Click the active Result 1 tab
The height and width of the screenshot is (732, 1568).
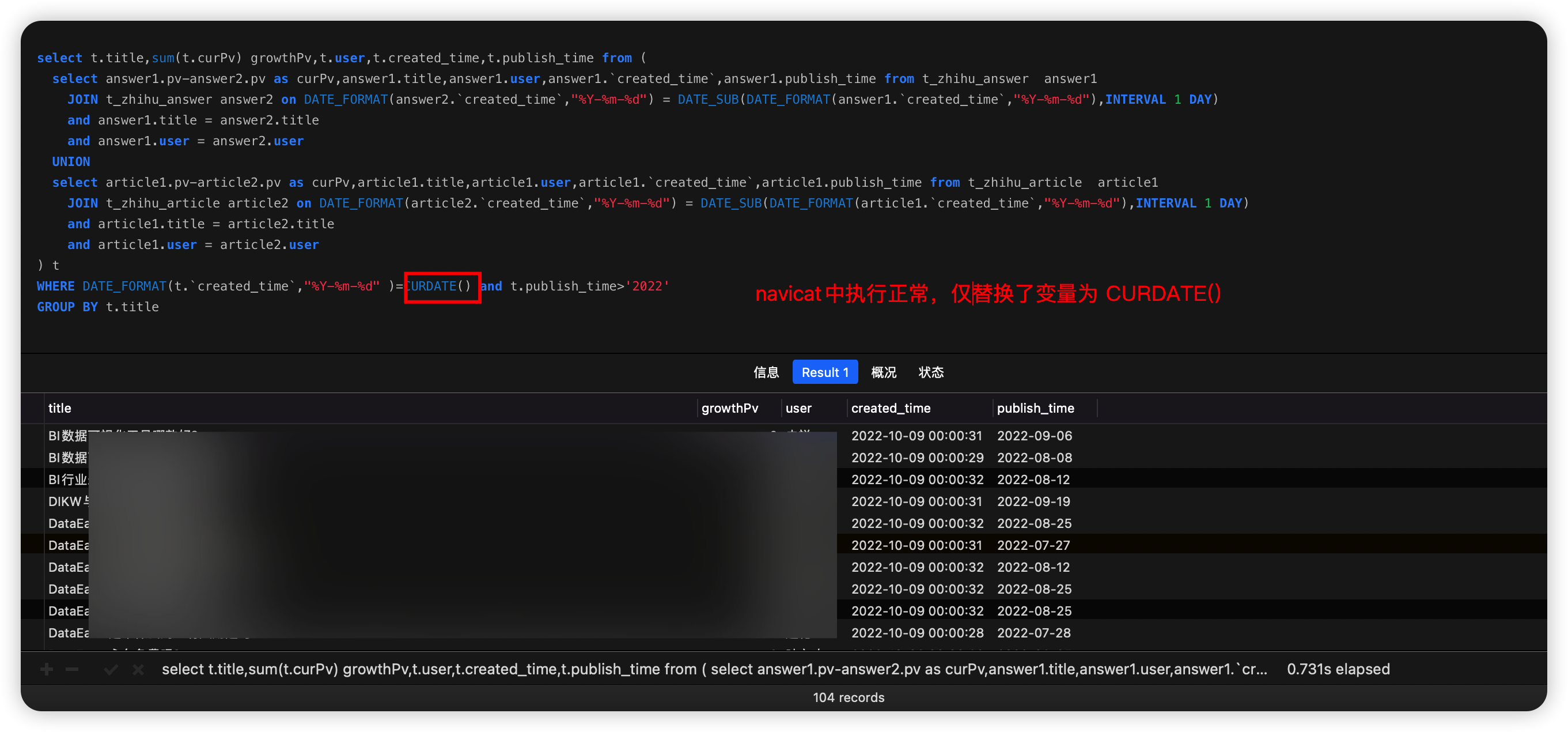[x=825, y=372]
